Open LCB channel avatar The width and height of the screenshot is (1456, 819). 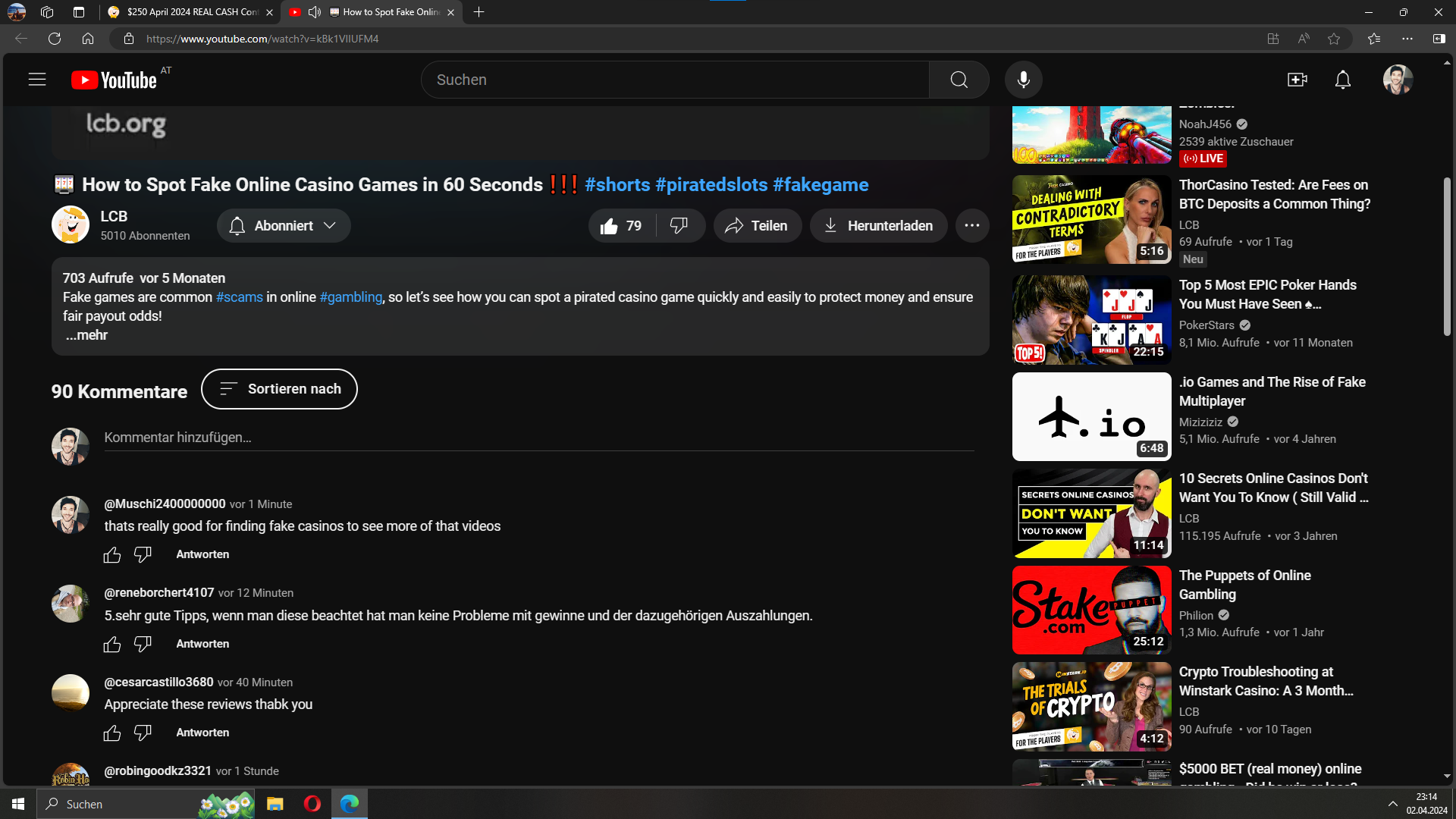(x=71, y=224)
